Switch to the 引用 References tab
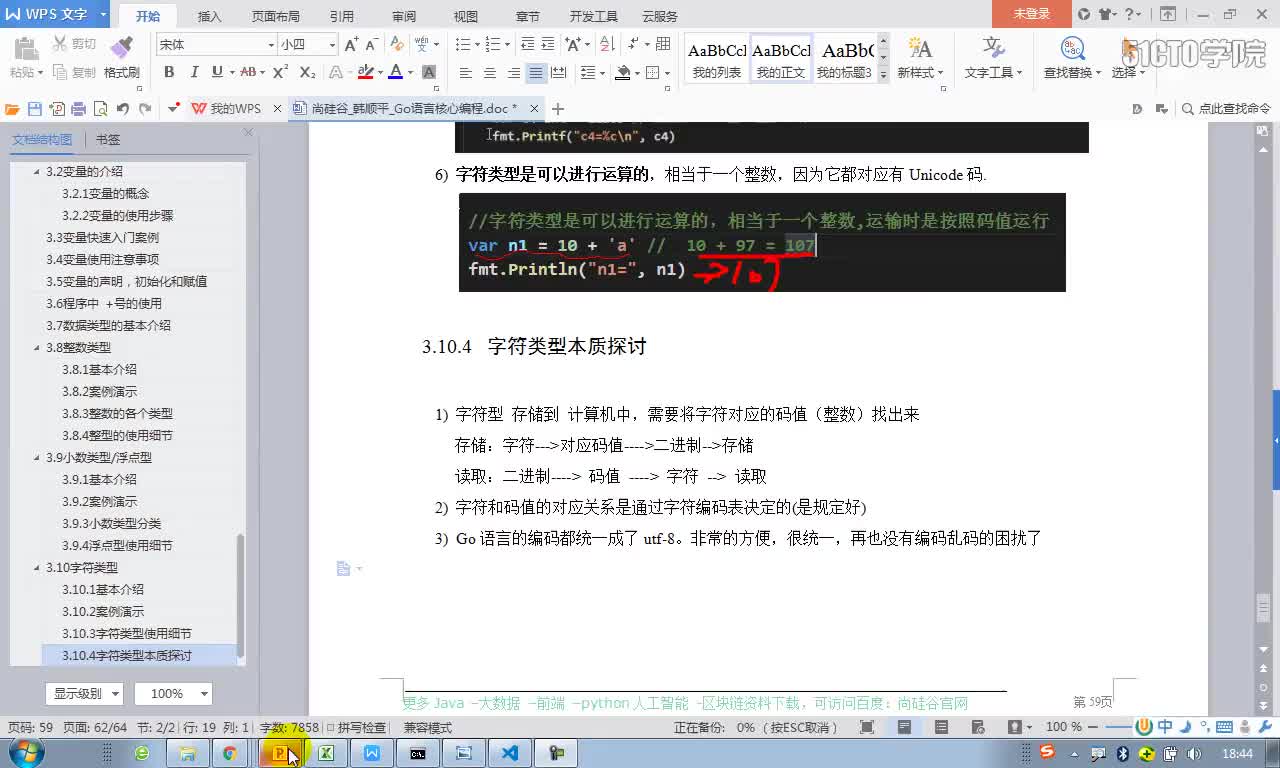 (x=342, y=16)
